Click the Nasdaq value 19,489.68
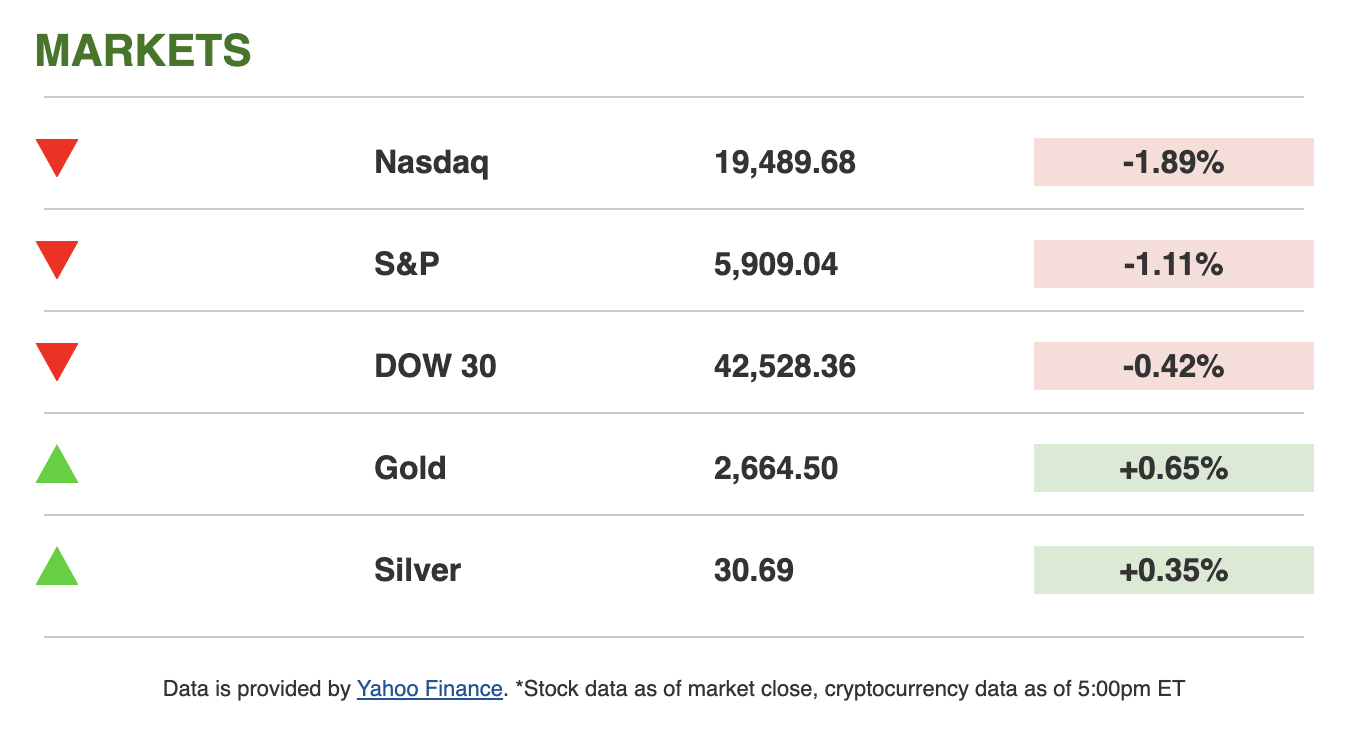 (x=785, y=162)
